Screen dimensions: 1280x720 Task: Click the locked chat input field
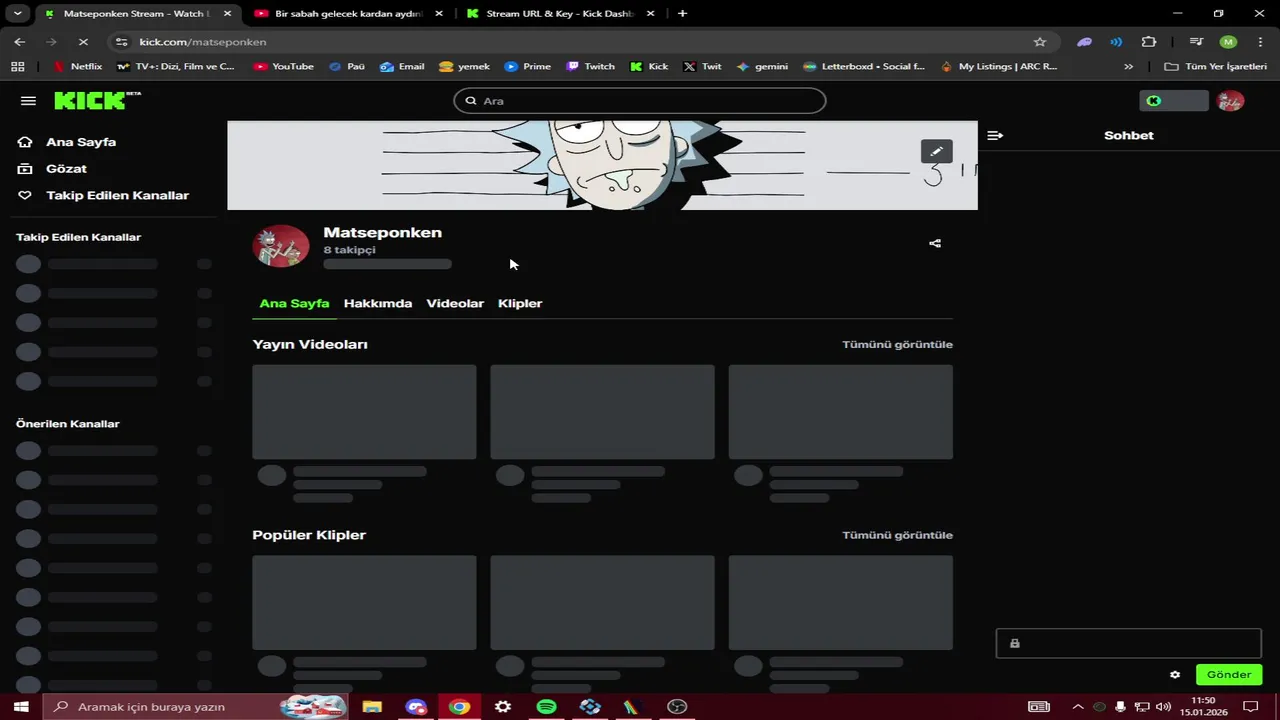[x=1128, y=643]
